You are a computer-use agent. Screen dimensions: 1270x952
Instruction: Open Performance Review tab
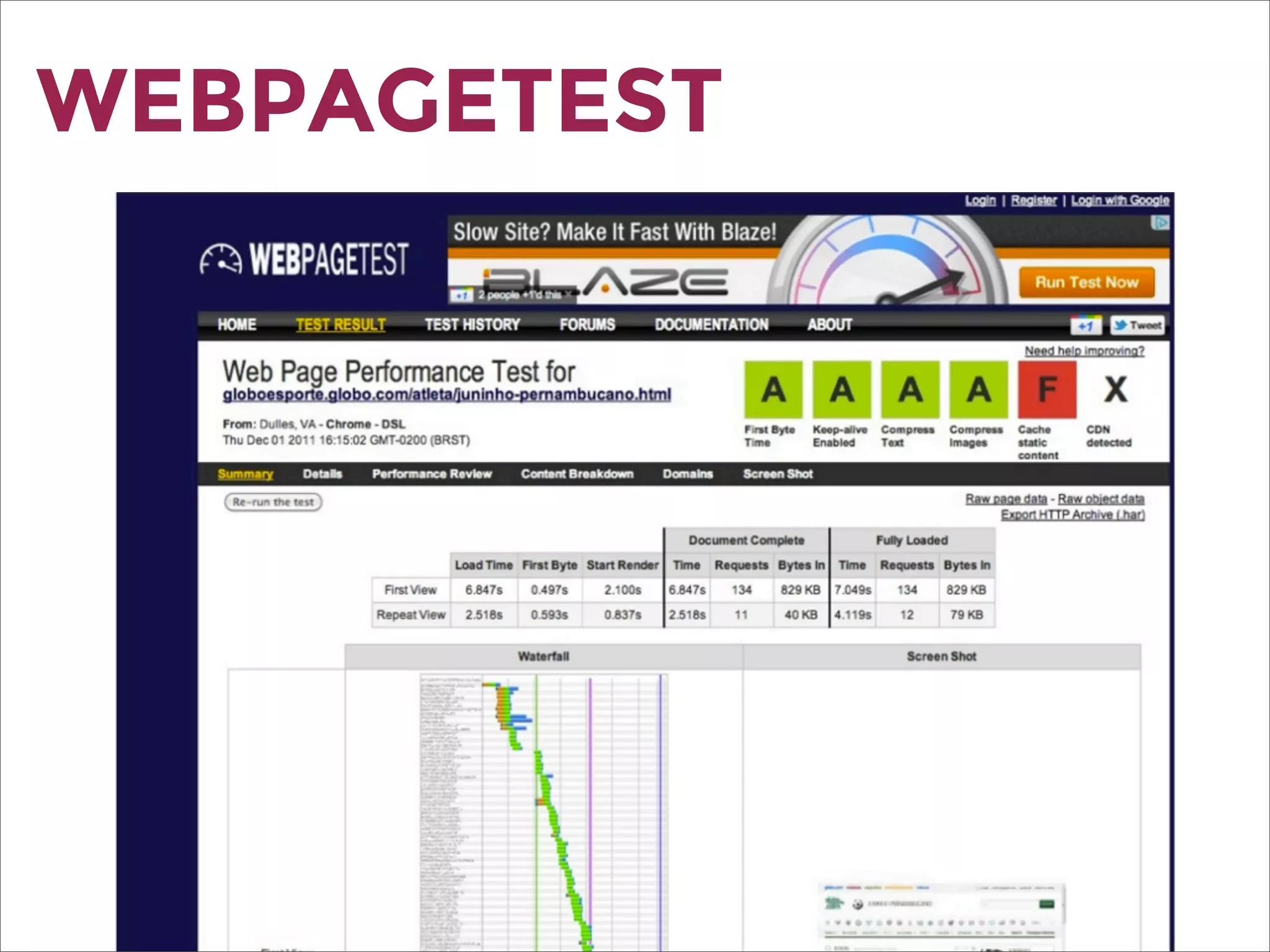coord(432,474)
